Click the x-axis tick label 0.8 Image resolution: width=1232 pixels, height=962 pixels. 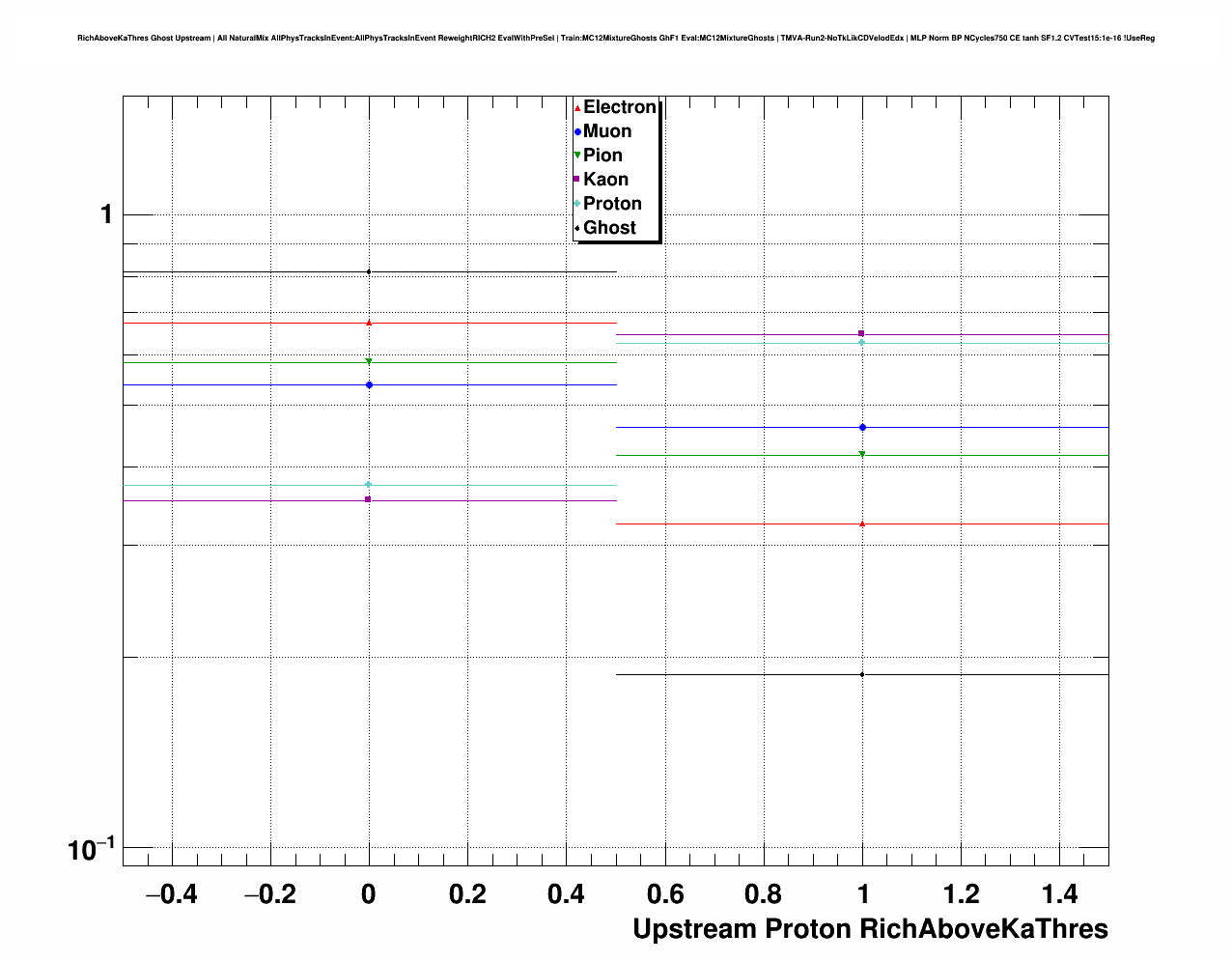tap(765, 894)
